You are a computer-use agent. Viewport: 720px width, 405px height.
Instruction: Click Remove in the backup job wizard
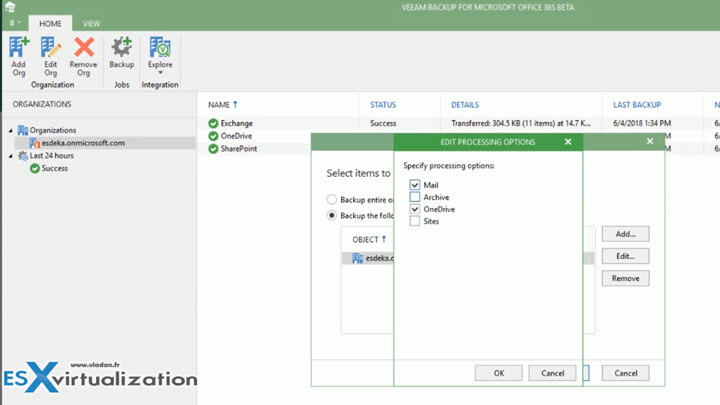click(625, 278)
